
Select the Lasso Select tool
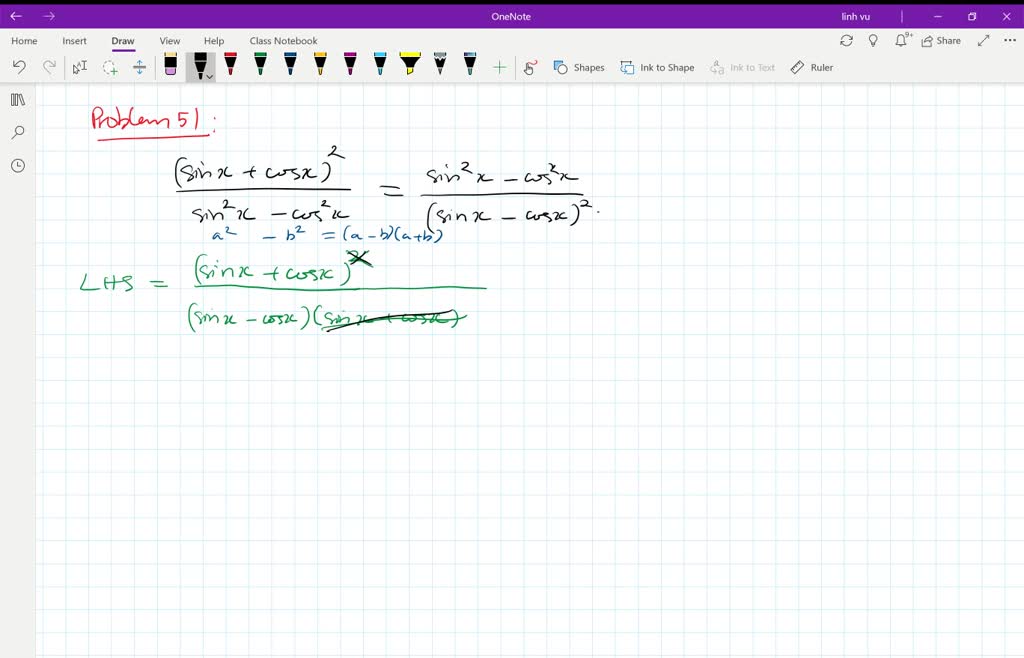tap(110, 66)
